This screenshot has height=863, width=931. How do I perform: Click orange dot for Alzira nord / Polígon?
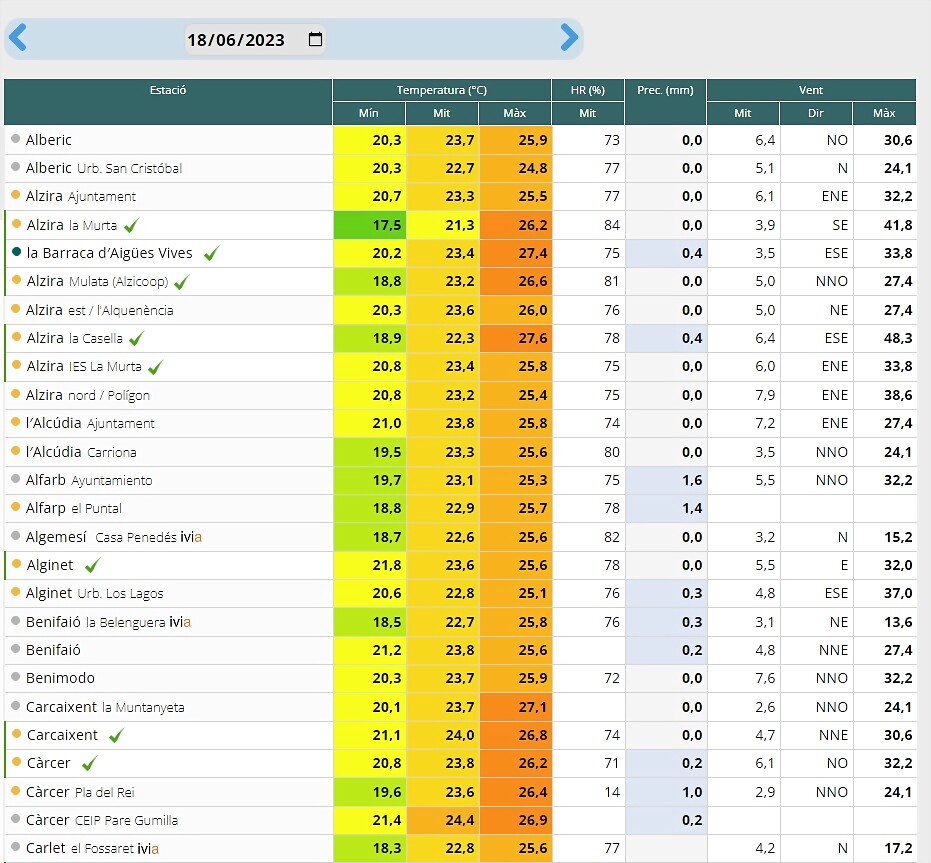tap(16, 394)
